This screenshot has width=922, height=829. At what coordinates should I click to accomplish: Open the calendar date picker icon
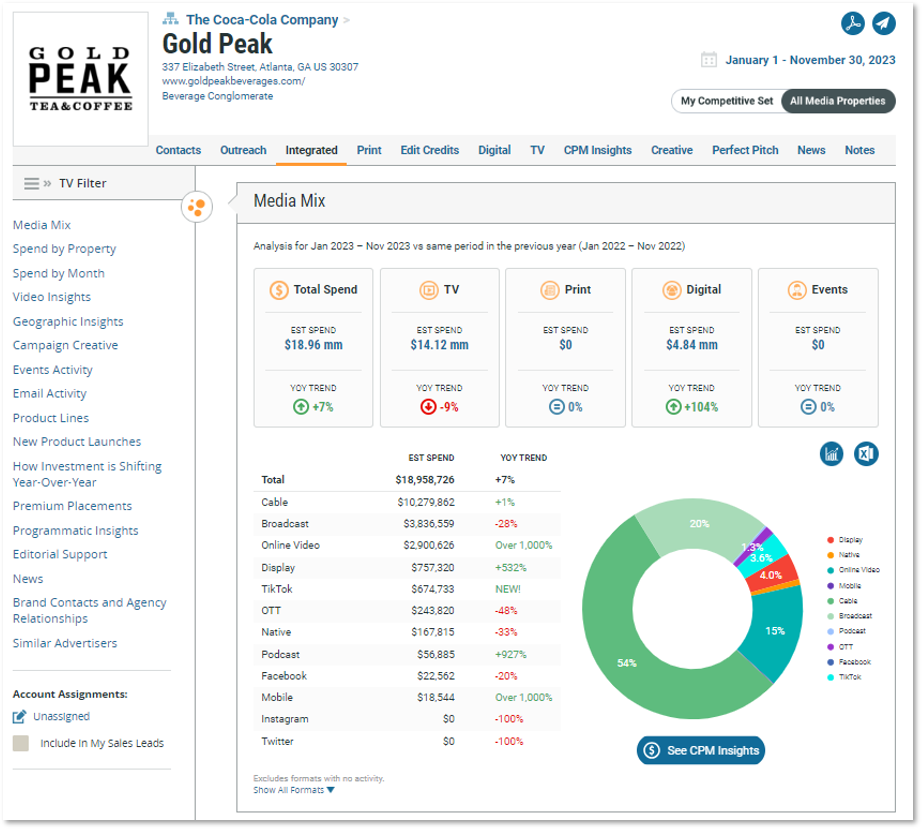(709, 60)
